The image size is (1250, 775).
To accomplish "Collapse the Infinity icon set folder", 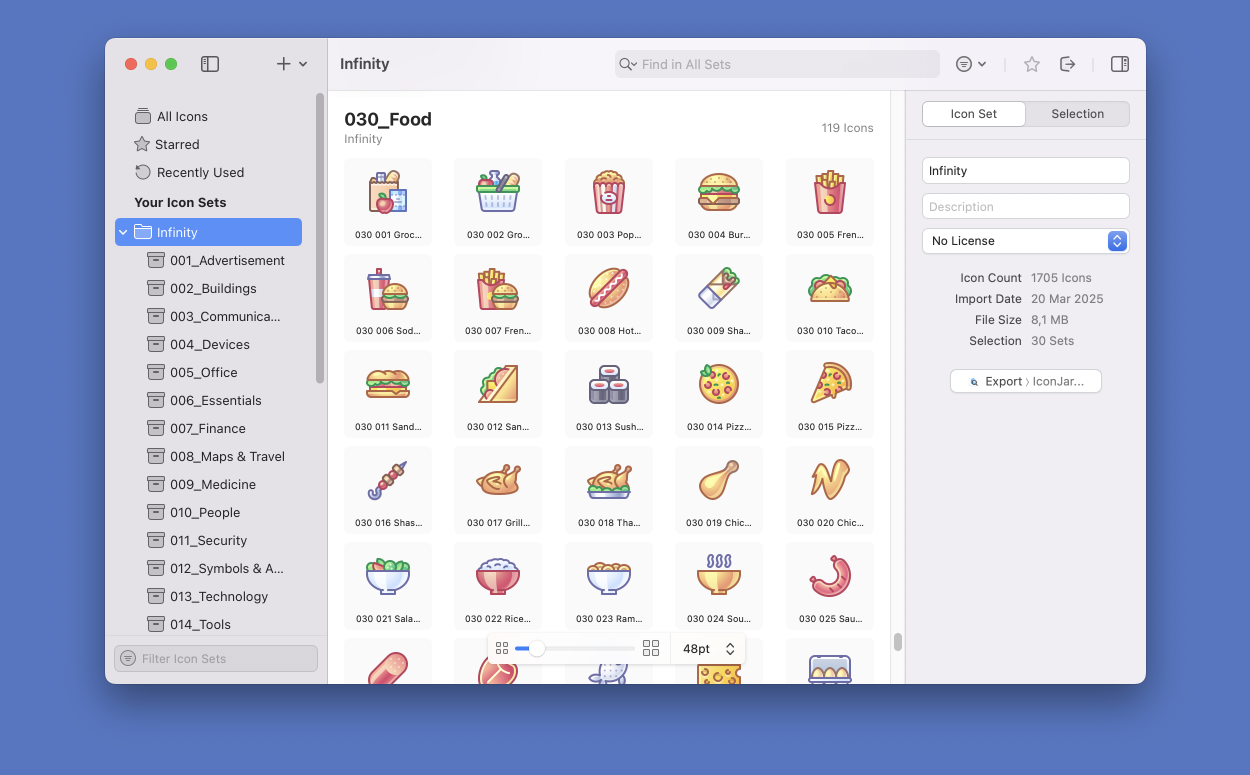I will (124, 233).
